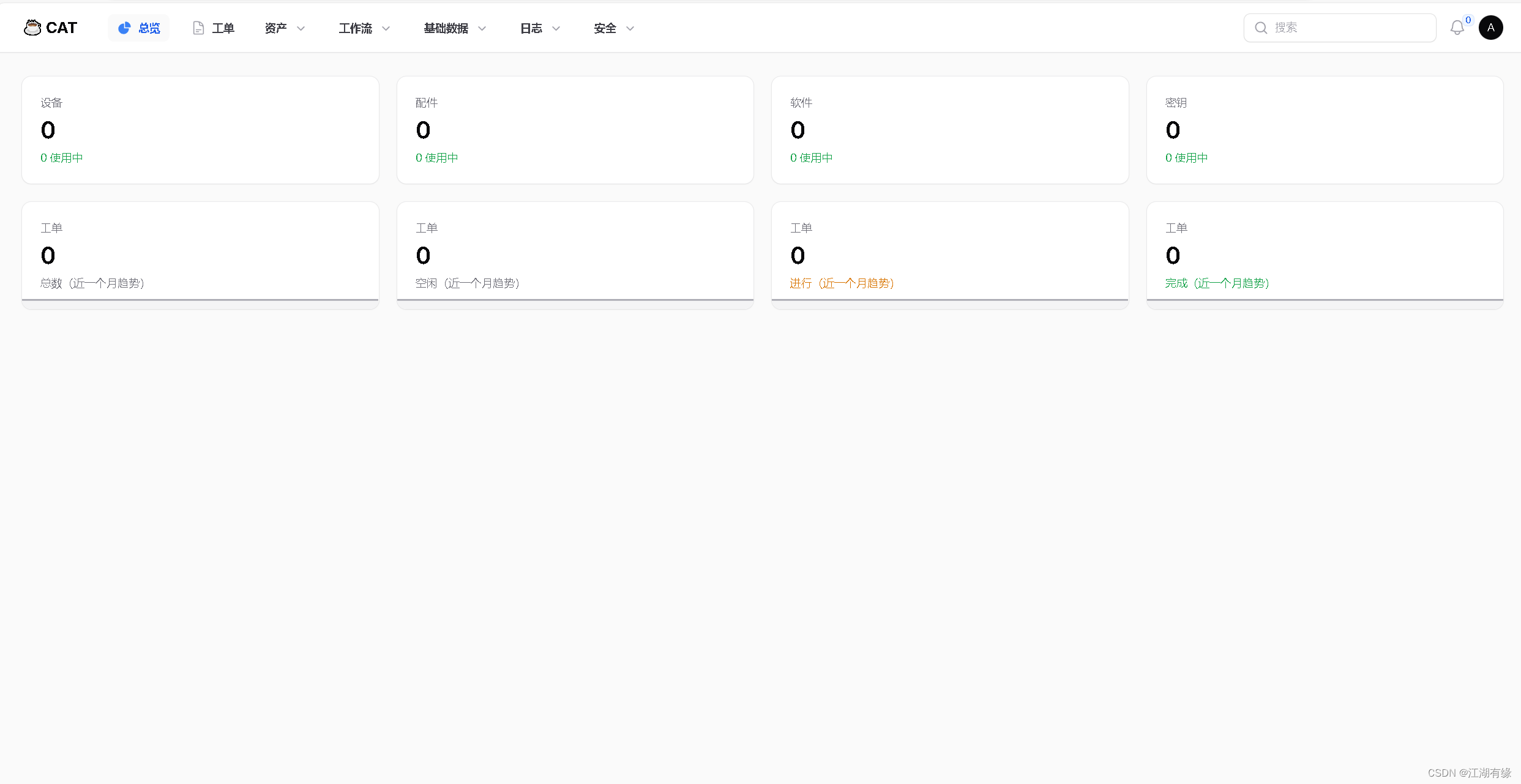Click the user avatar circle
The image size is (1521, 784).
tap(1491, 28)
